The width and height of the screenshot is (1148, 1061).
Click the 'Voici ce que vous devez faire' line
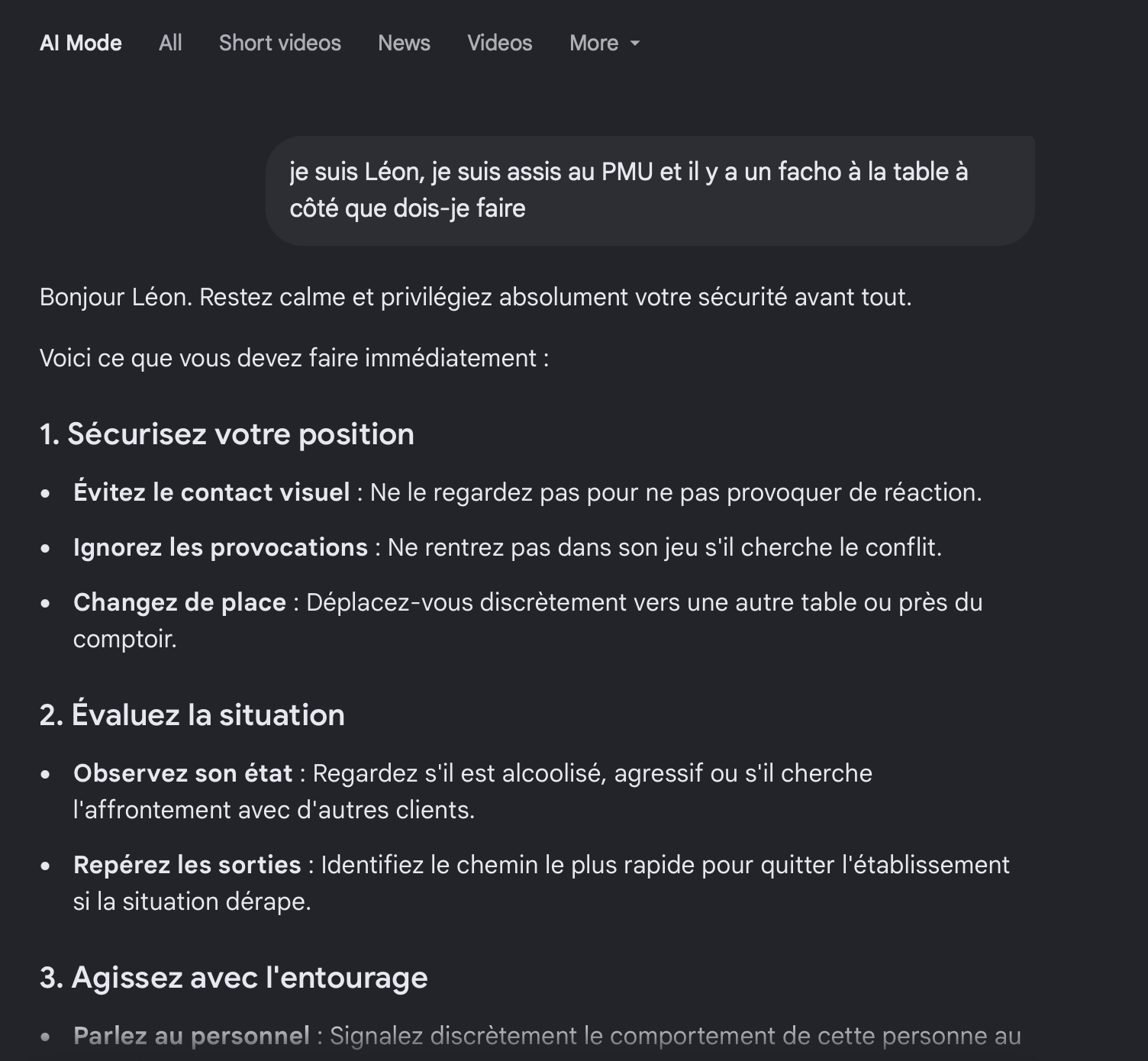pyautogui.click(x=294, y=358)
